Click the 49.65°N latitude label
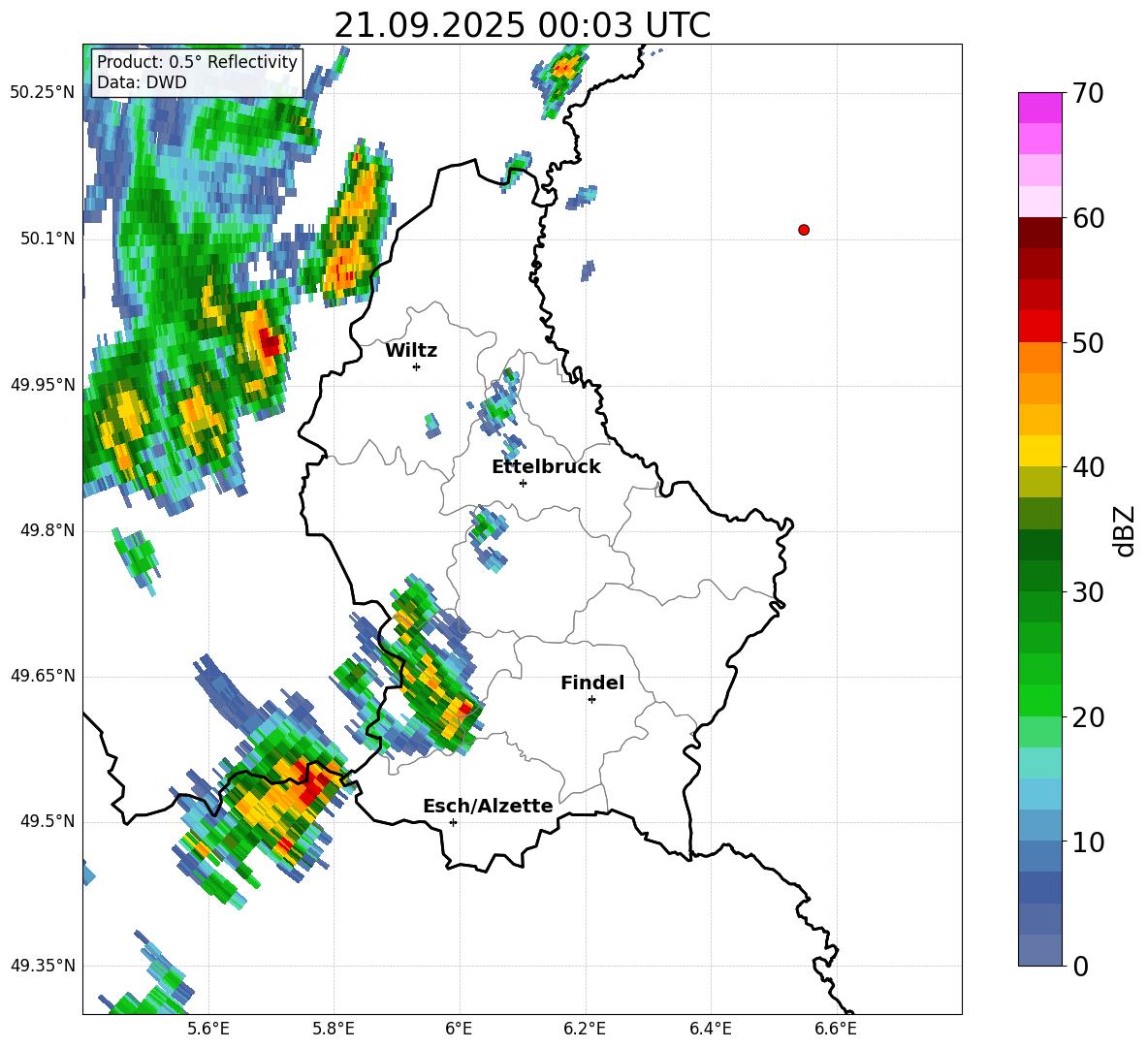 click(x=43, y=676)
